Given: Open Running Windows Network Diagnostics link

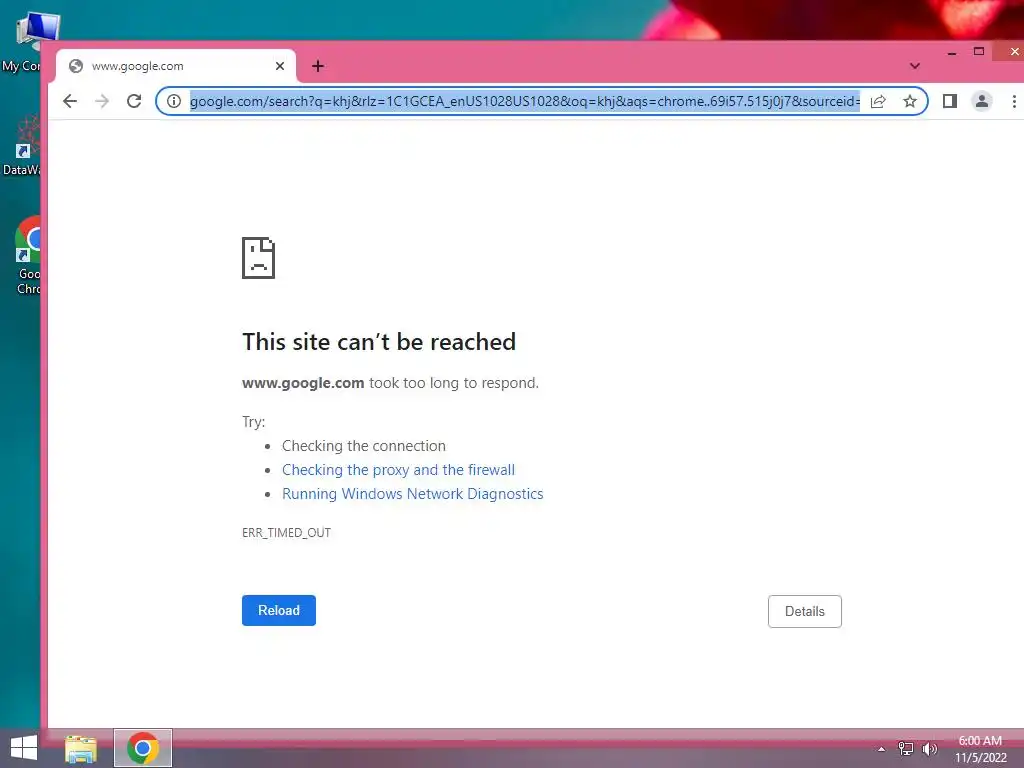Looking at the screenshot, I should pyautogui.click(x=413, y=494).
